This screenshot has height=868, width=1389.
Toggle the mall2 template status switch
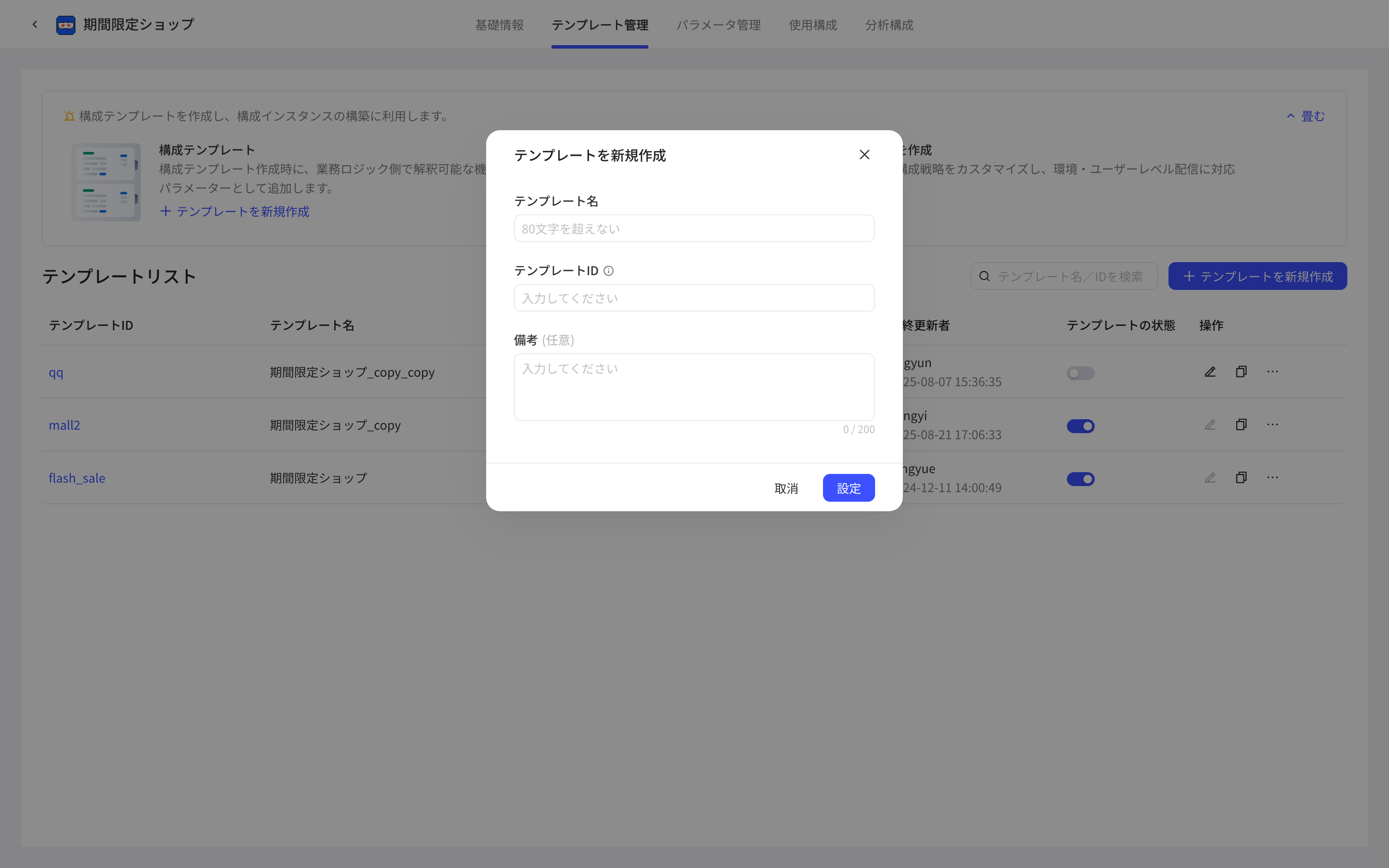pyautogui.click(x=1080, y=426)
